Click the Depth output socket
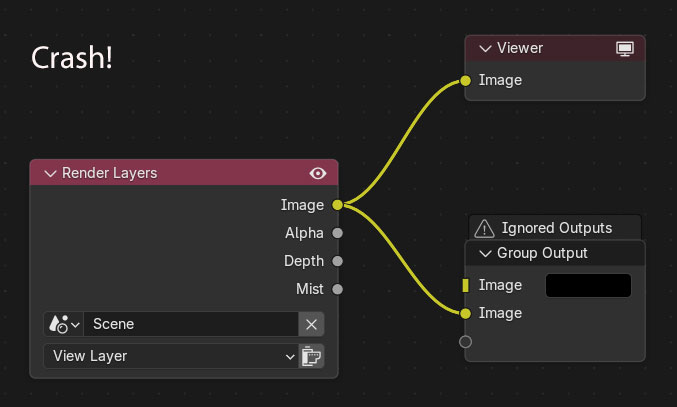Image resolution: width=677 pixels, height=407 pixels. tap(337, 261)
